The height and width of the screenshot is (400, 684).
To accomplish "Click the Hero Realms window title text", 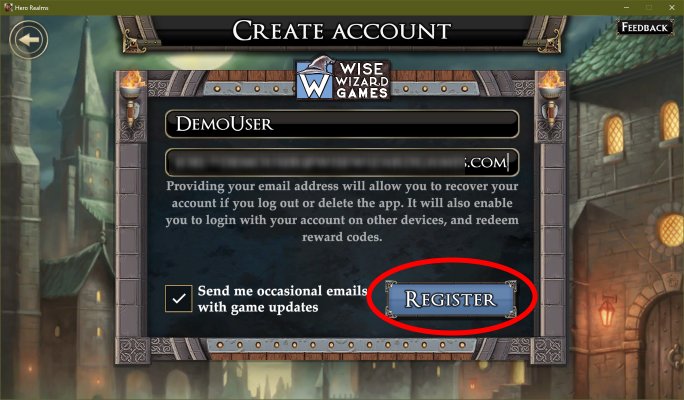I will click(32, 8).
